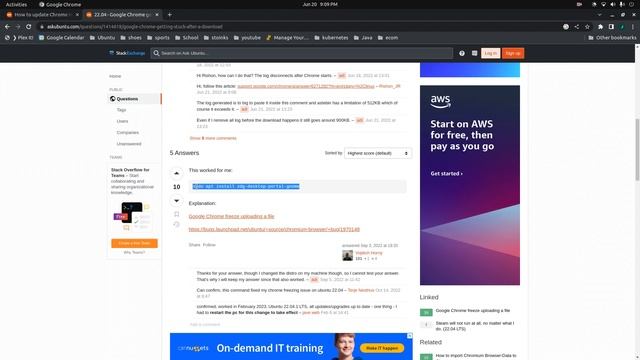Open the School bookmarks folder

click(x=187, y=38)
